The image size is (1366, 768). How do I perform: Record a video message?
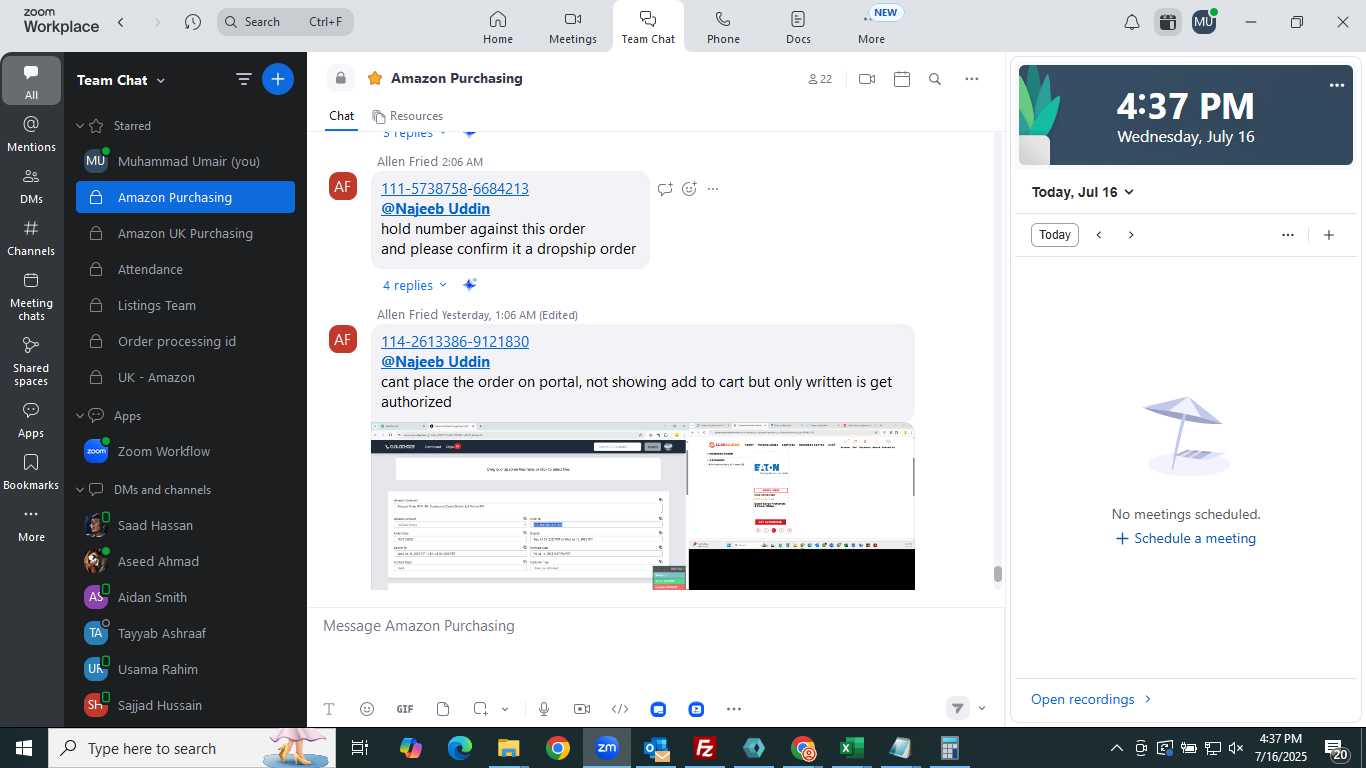[582, 709]
